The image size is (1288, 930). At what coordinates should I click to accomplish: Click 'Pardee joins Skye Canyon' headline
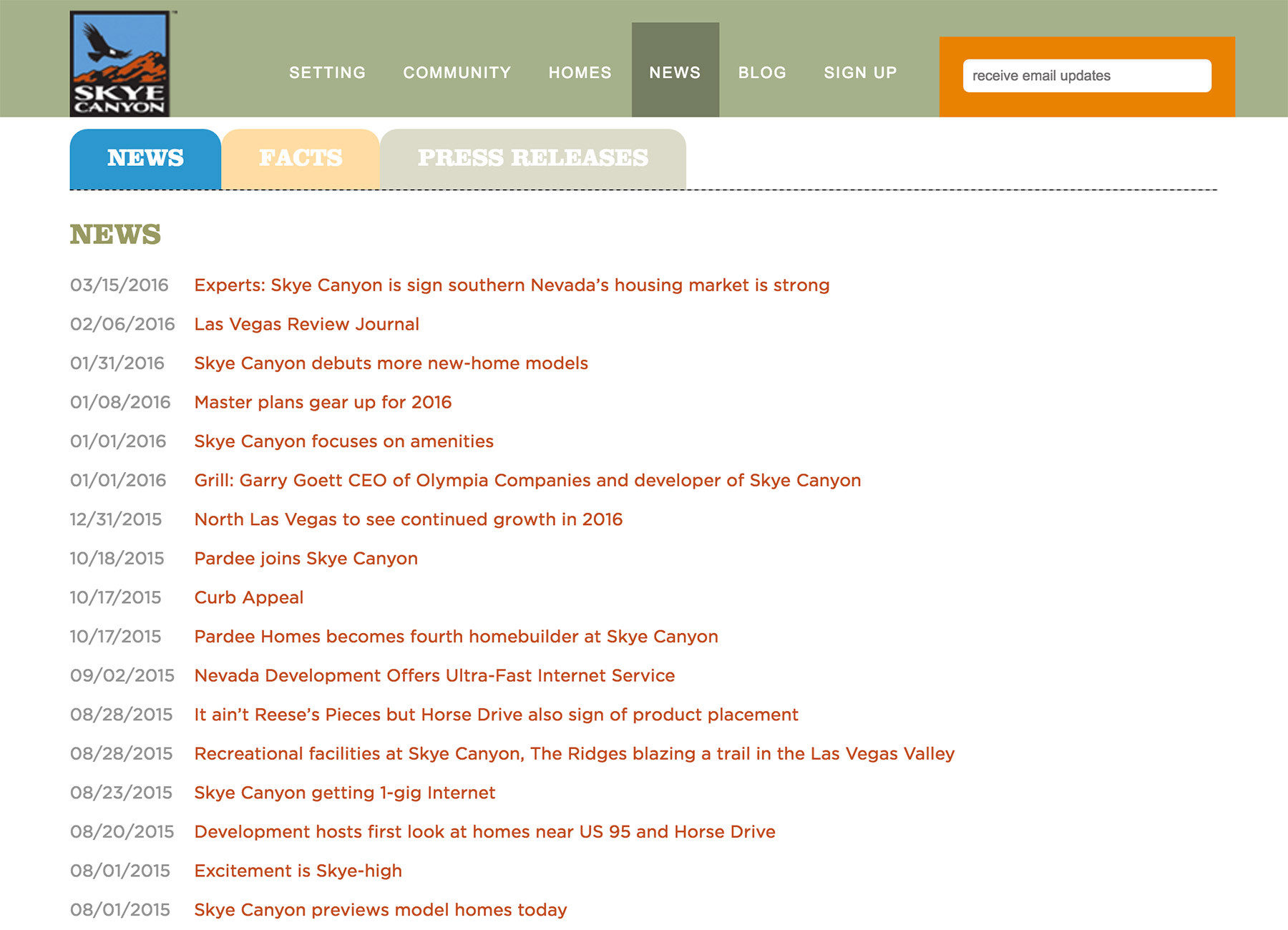(x=306, y=559)
